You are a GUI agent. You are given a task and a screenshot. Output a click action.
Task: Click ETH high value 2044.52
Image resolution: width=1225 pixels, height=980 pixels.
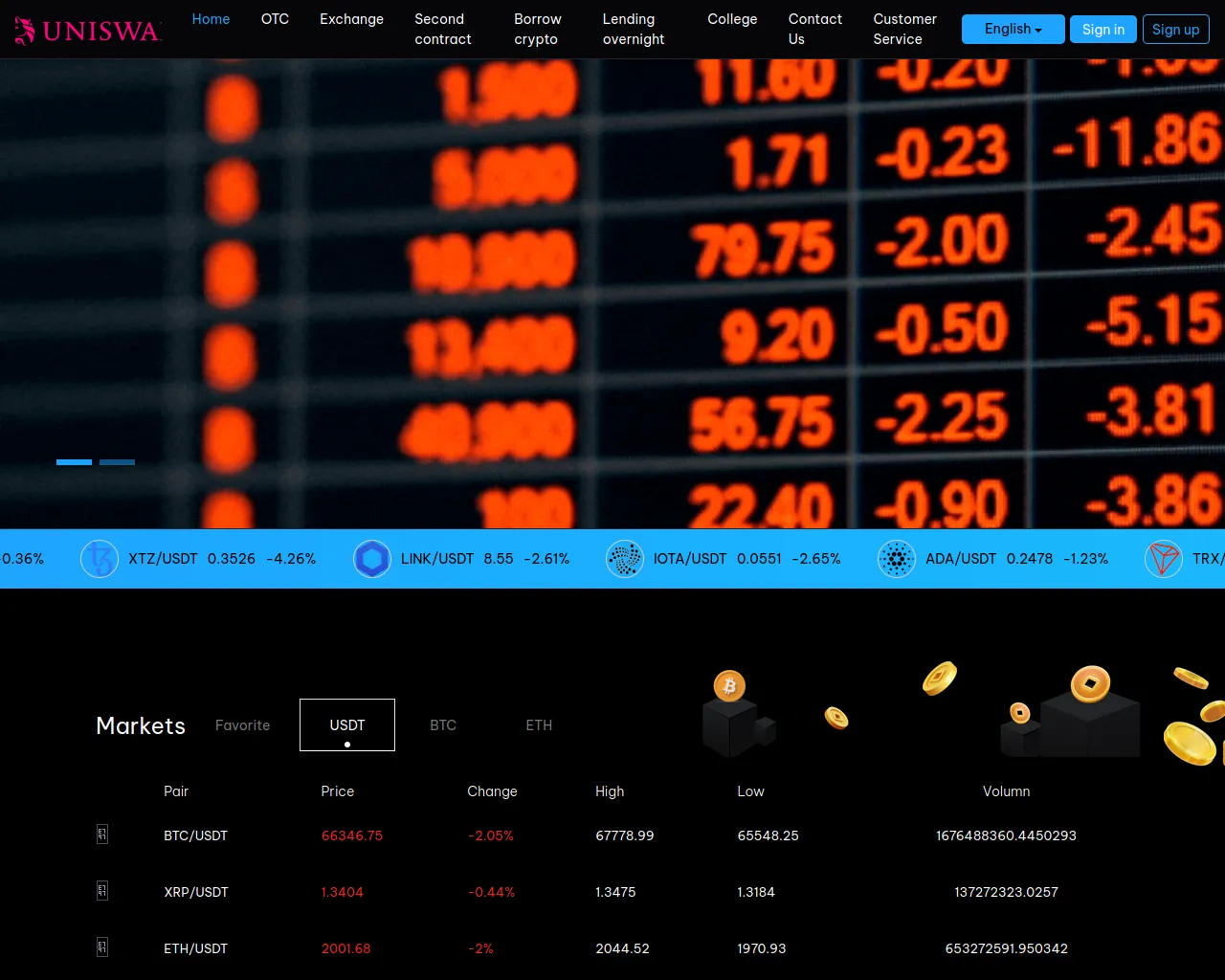coord(622,948)
